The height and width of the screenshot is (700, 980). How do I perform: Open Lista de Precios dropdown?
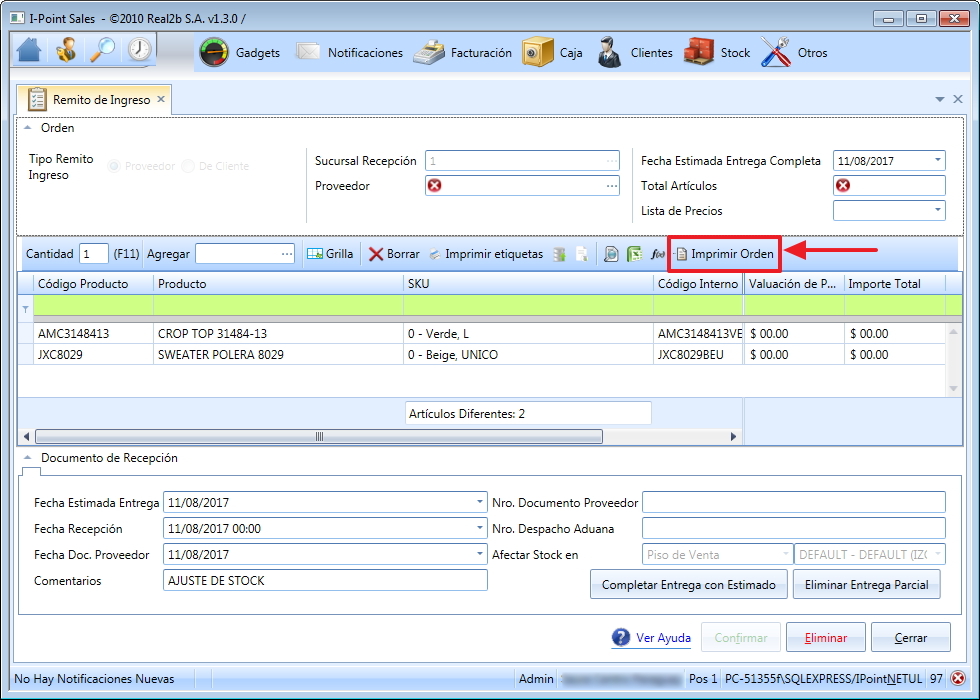click(938, 211)
